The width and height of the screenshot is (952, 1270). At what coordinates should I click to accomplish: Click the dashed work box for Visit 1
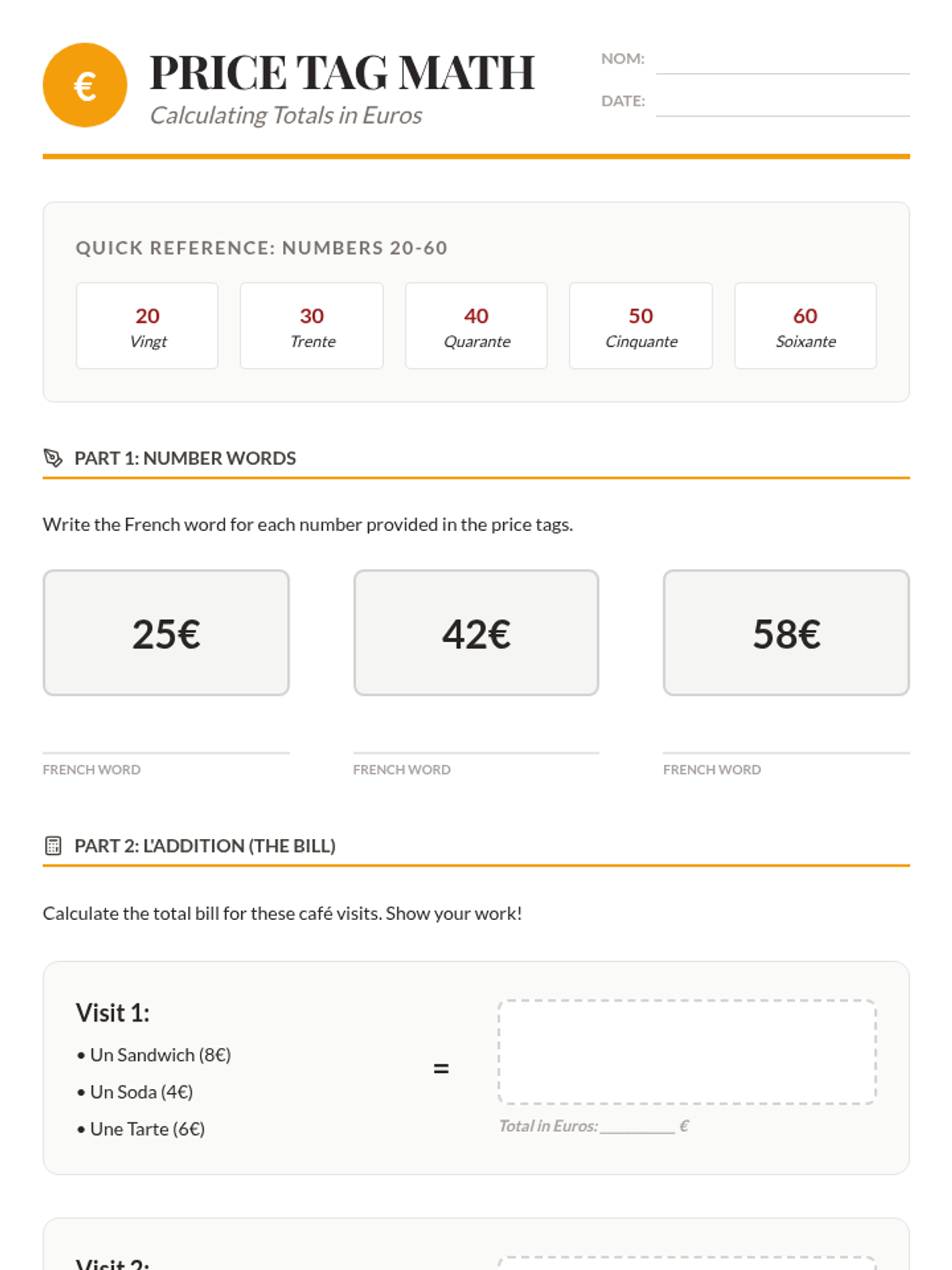[687, 1052]
